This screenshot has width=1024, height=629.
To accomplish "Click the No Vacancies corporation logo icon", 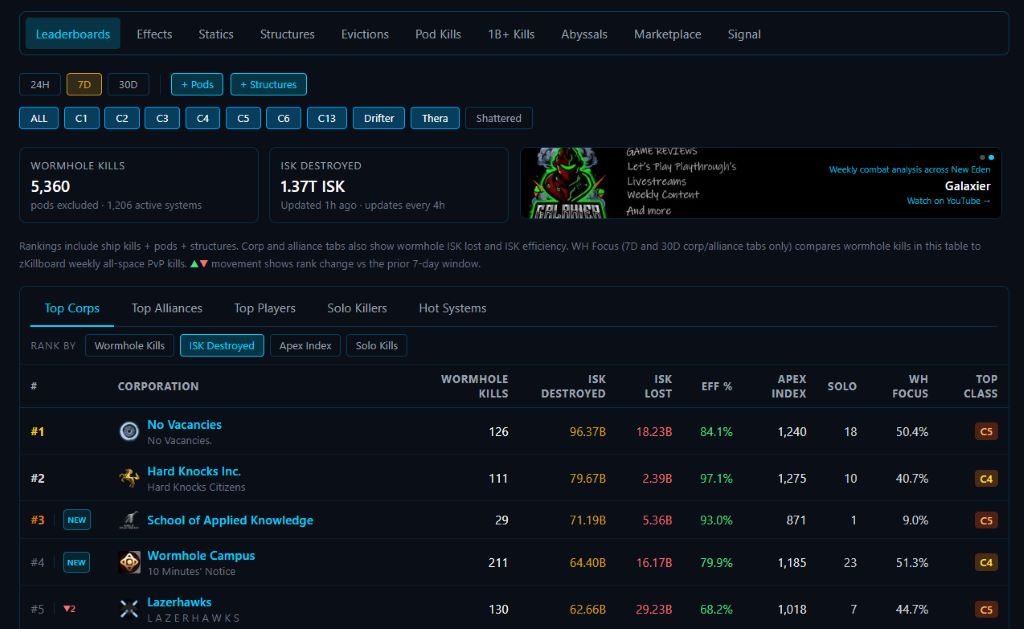I will [129, 431].
